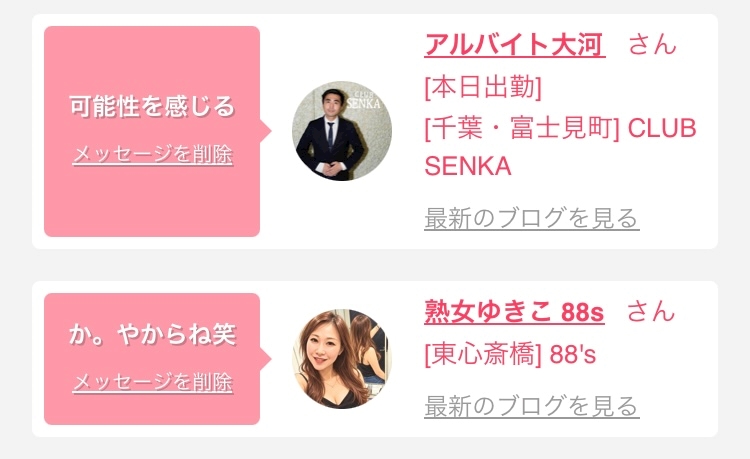Click empty pink area below top メッセージを削除
The width and height of the screenshot is (750, 459).
pyautogui.click(x=152, y=201)
